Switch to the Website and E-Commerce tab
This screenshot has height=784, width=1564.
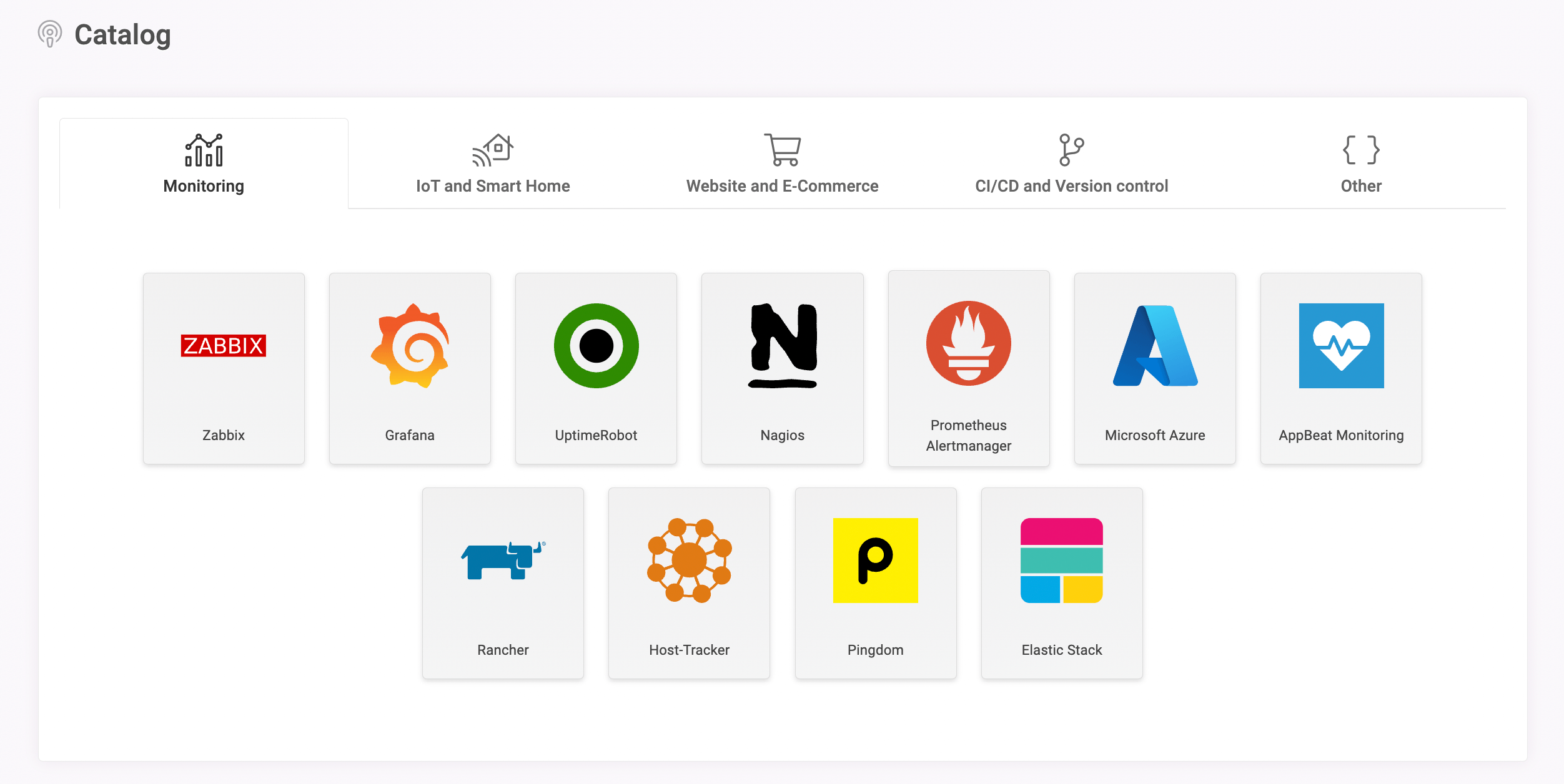(782, 164)
